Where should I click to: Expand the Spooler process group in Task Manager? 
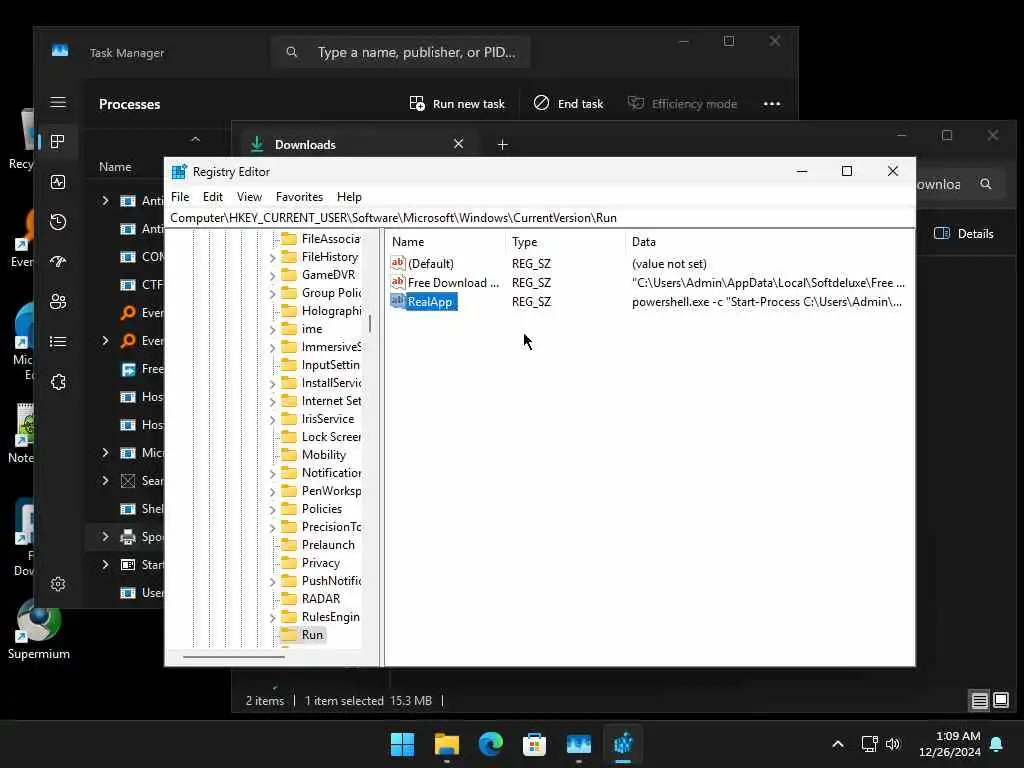click(105, 536)
